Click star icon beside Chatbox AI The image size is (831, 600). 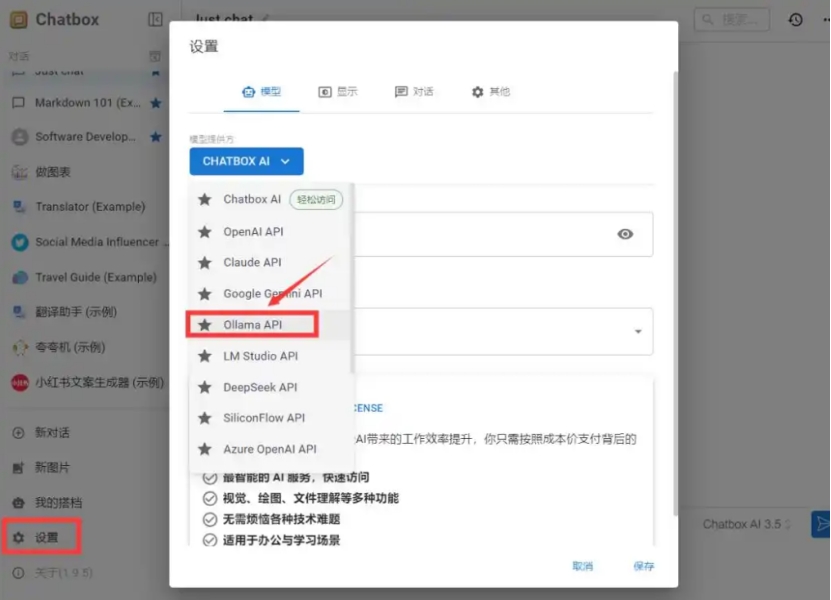tap(205, 200)
